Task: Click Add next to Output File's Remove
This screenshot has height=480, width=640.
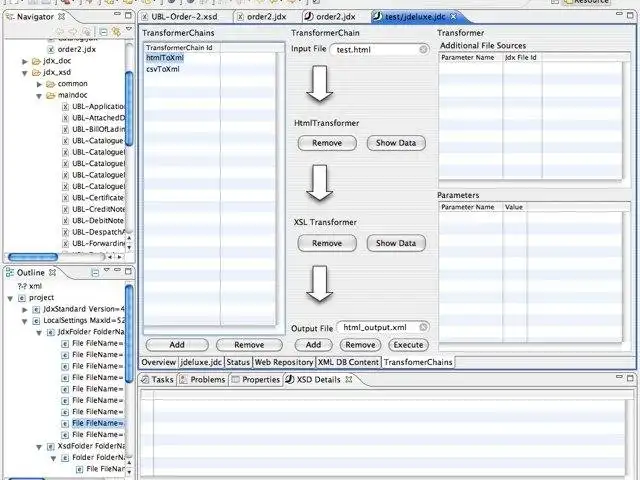Action: (313, 345)
